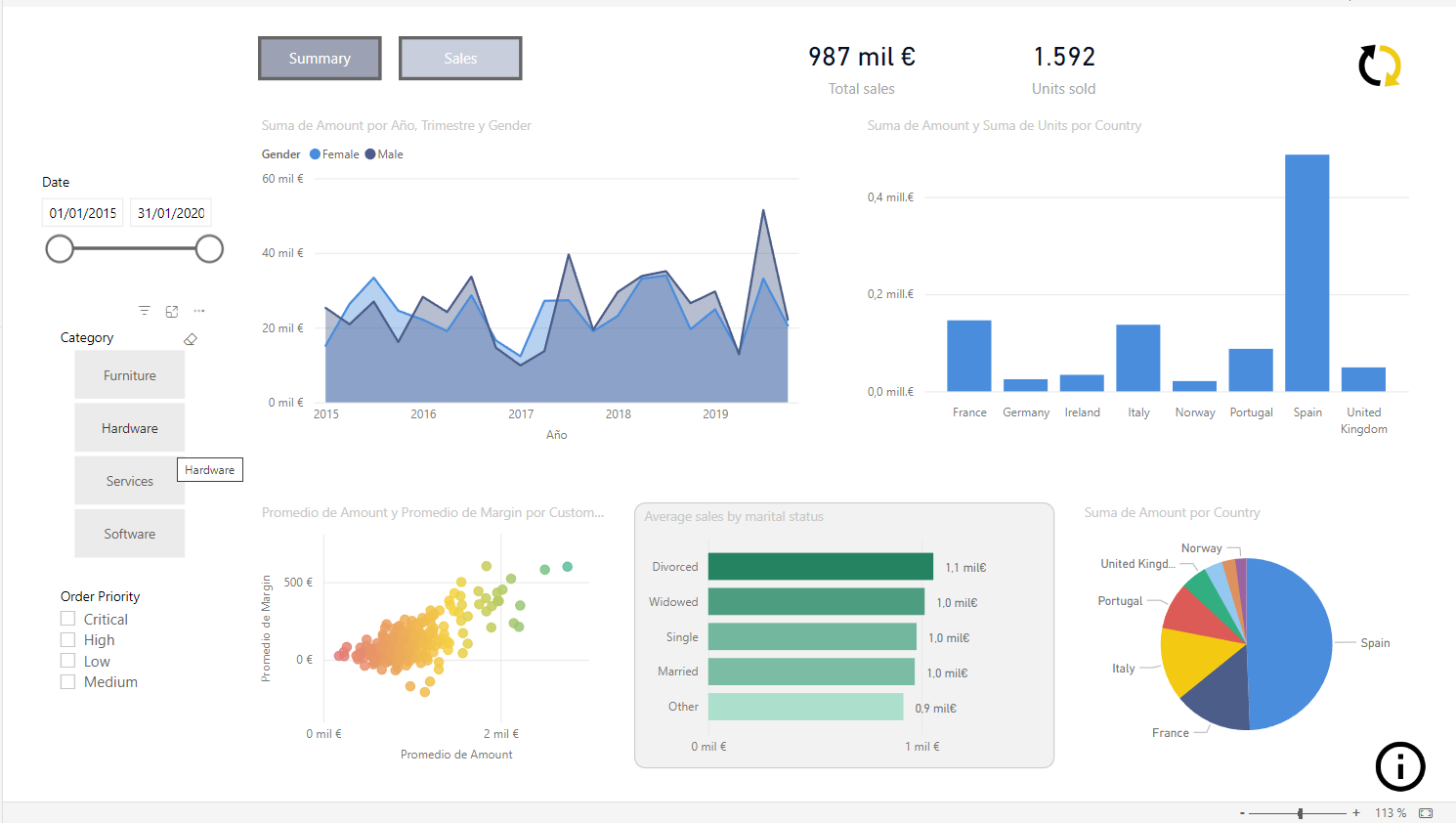The image size is (1456, 823).
Task: Open focus mode for Category slicer
Action: [172, 311]
